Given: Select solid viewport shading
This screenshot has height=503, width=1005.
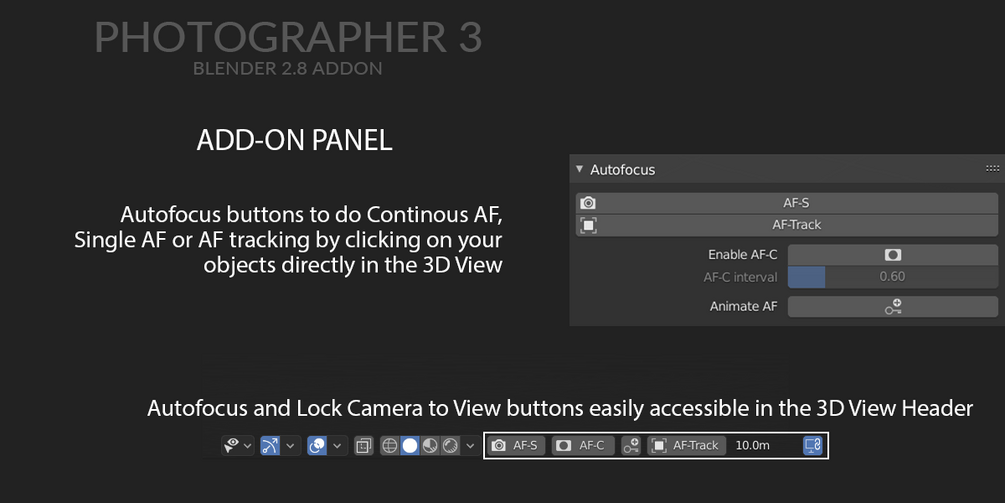Looking at the screenshot, I should (410, 445).
